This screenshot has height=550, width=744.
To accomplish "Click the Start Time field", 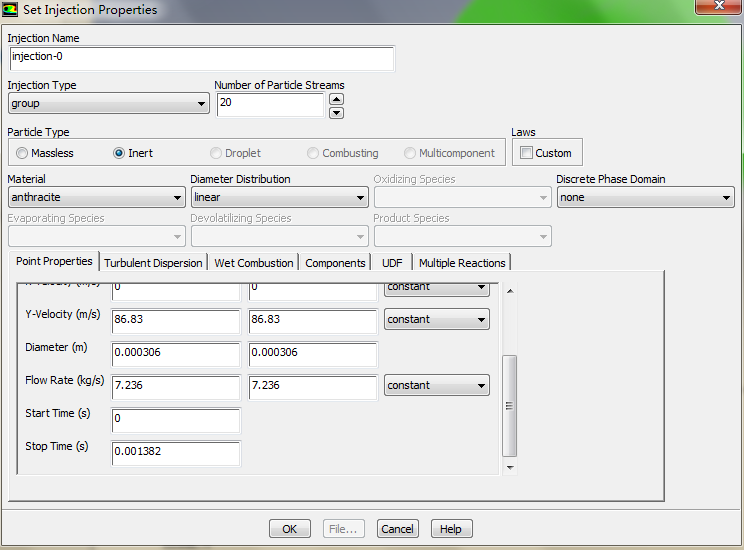I will (x=176, y=420).
